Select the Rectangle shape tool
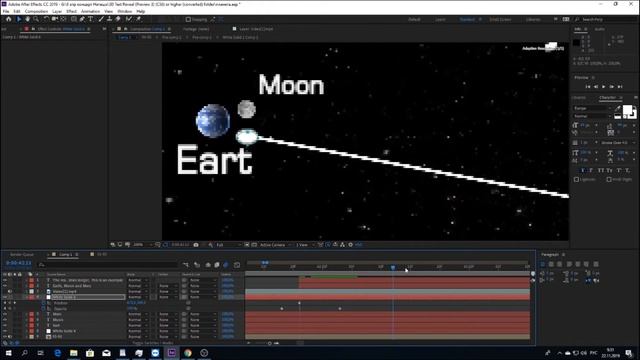This screenshot has height=360, width=640. point(73,19)
